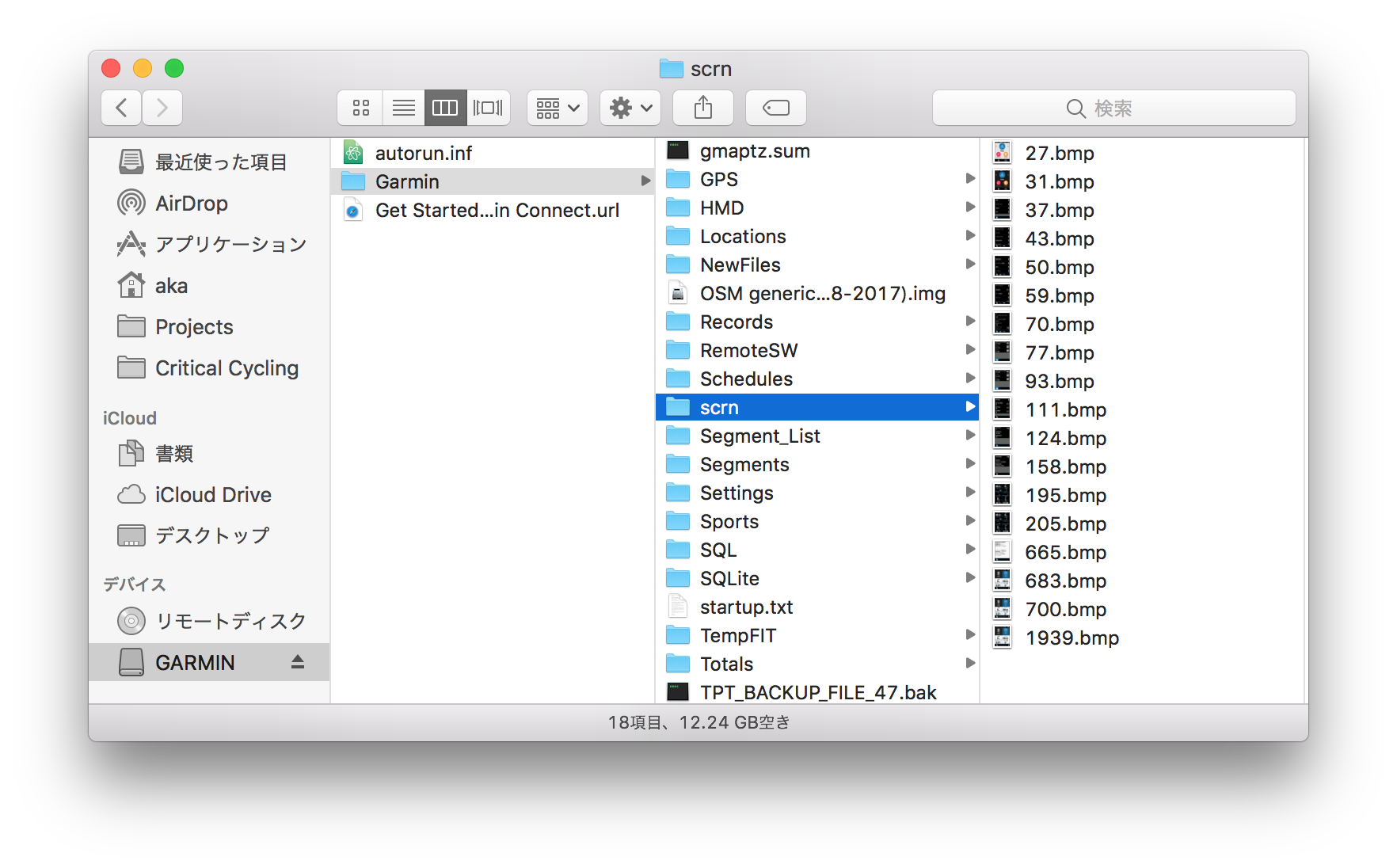Select the Projects sidebar folder
Viewport: 1397px width, 868px height.
point(194,327)
